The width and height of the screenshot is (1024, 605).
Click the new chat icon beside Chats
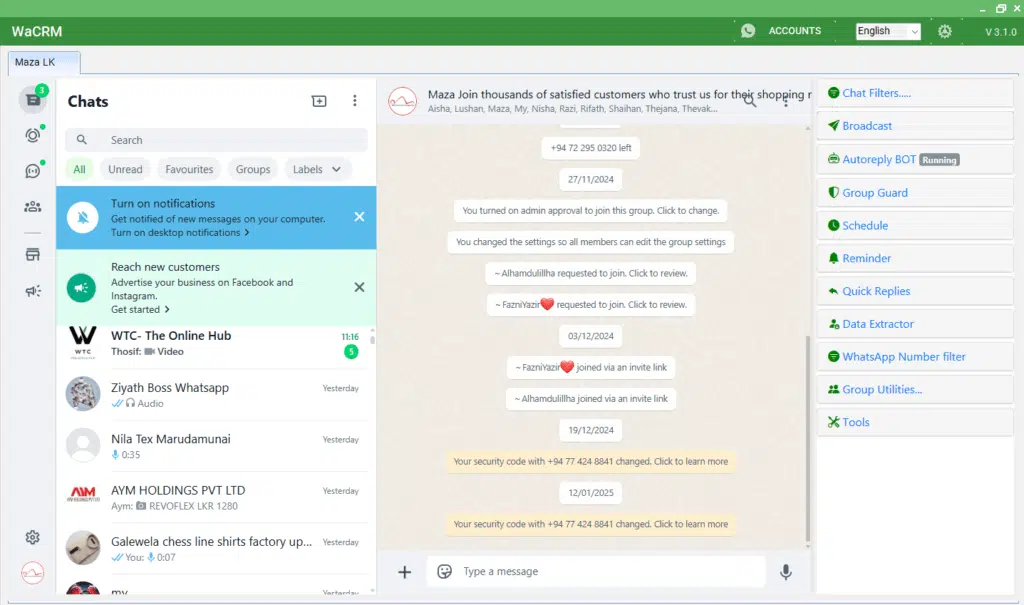point(319,101)
